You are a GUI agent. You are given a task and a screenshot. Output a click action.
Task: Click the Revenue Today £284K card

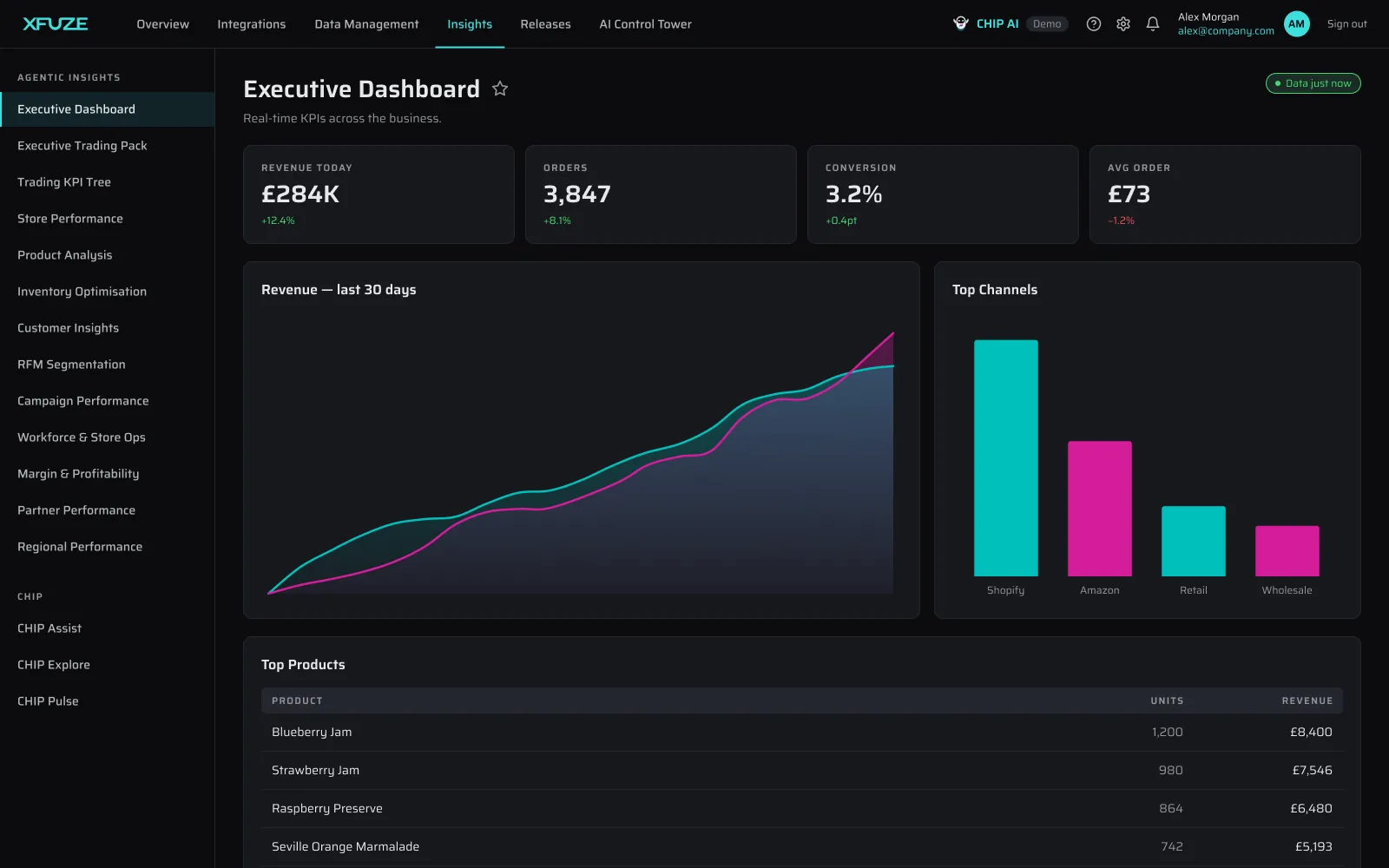379,194
